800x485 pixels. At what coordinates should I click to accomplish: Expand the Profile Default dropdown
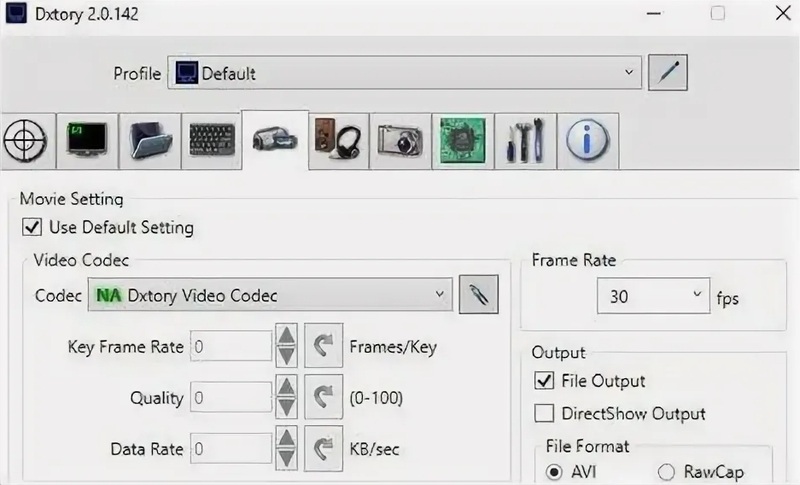coord(404,73)
